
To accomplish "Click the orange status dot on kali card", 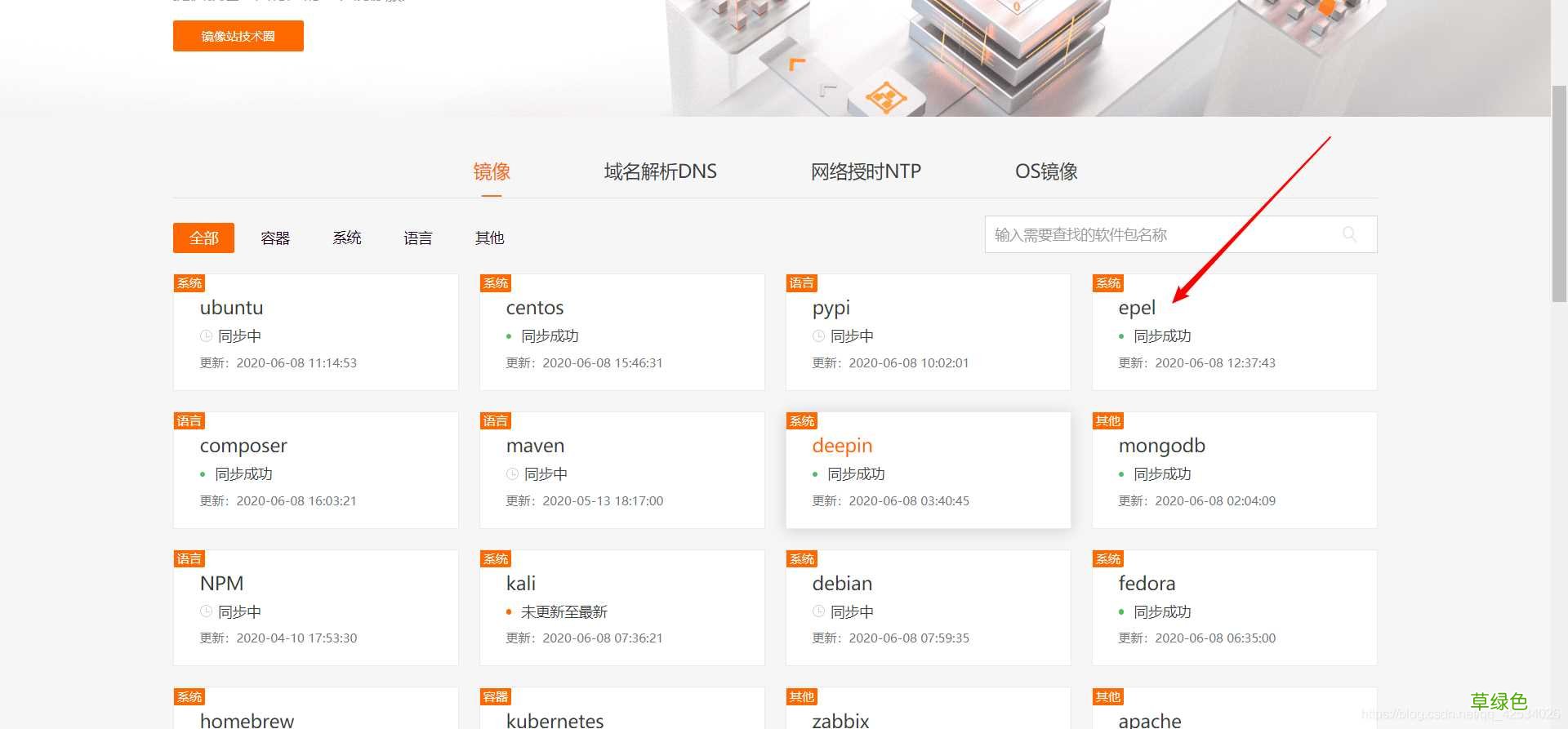I will click(509, 612).
